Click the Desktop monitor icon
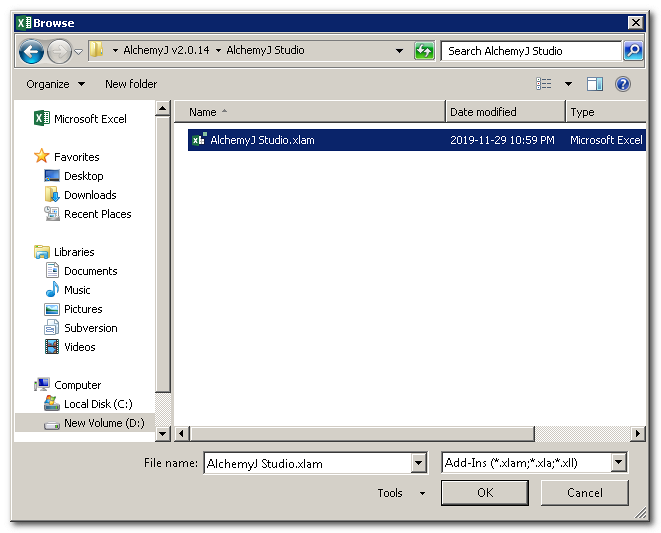The image size is (661, 533). tap(52, 175)
